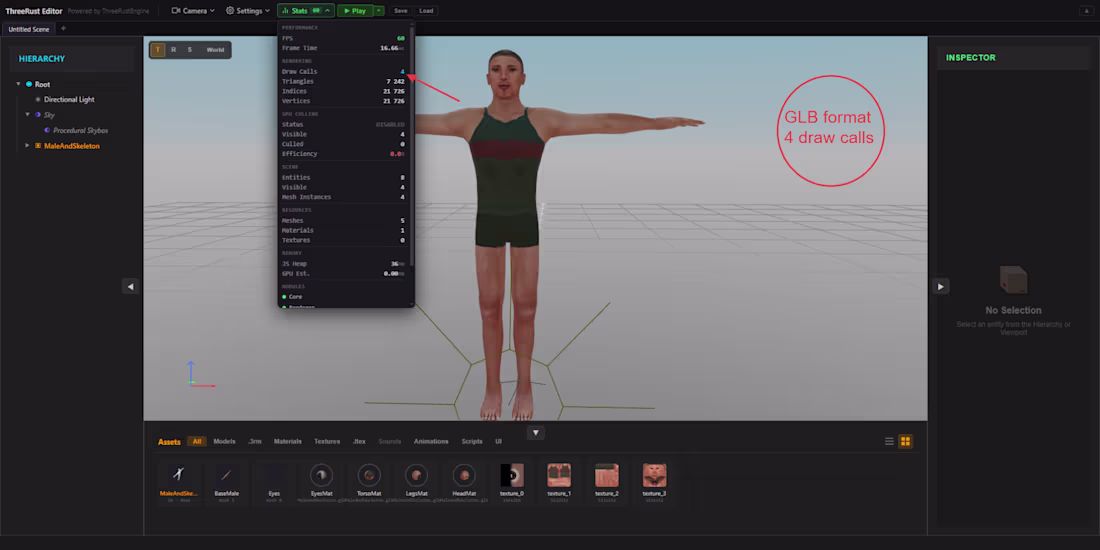The image size is (1100, 550).
Task: Expand the MaleAndSkeleton tree node
Action: point(27,146)
